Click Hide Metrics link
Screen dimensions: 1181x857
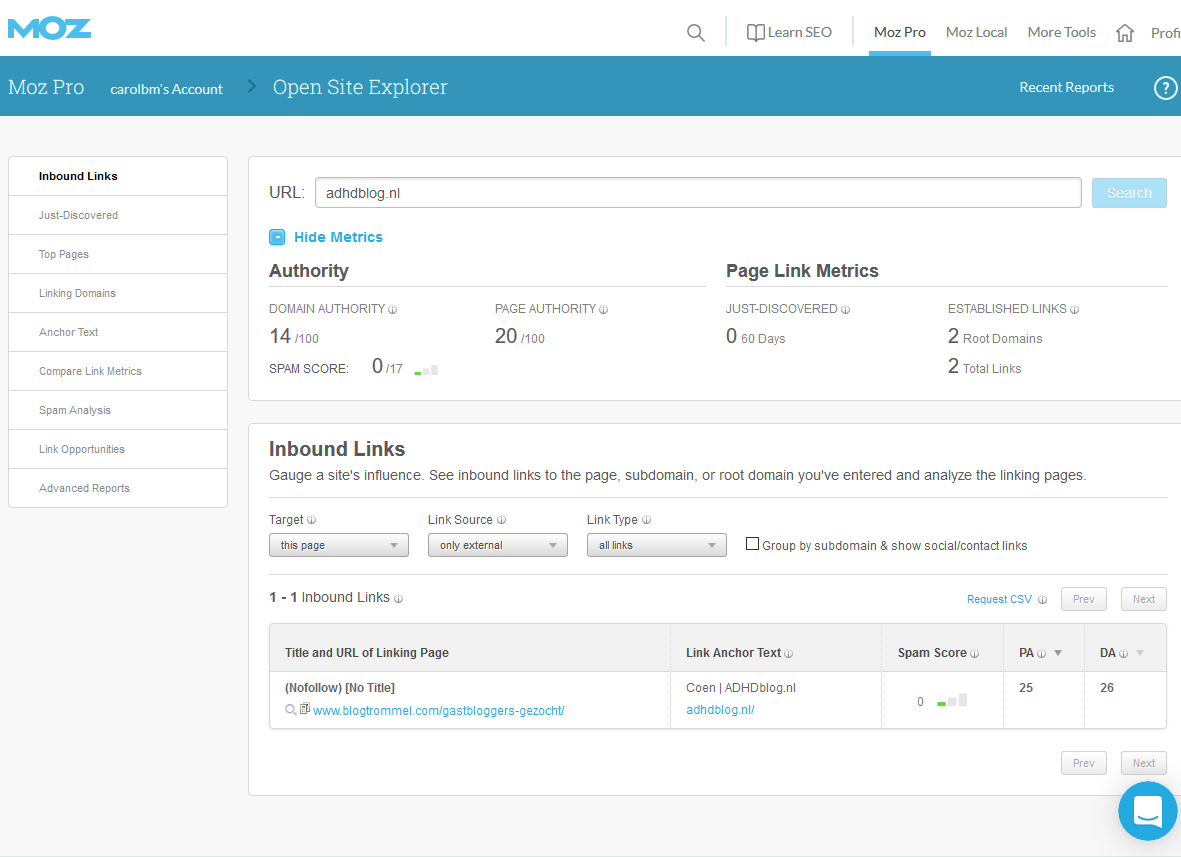[338, 237]
